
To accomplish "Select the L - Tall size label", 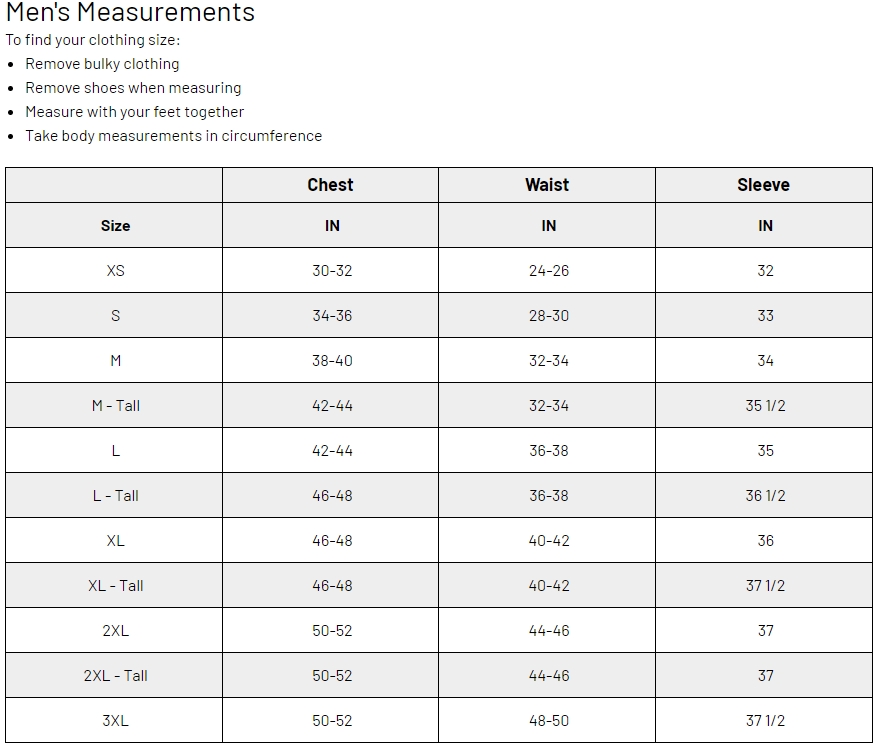I will [x=115, y=496].
